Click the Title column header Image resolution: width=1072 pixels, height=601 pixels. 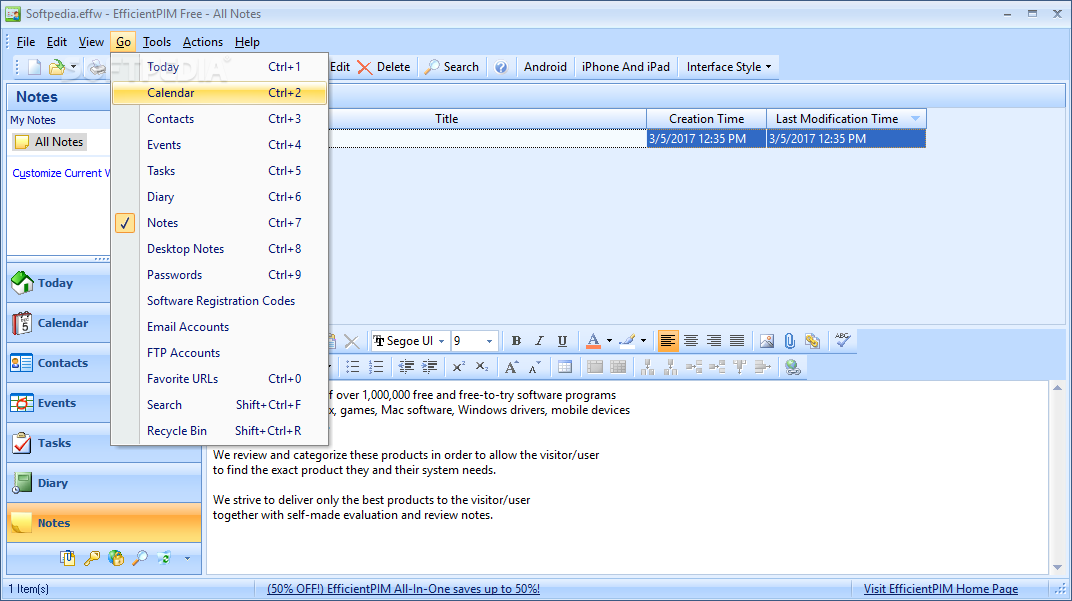pyautogui.click(x=447, y=119)
